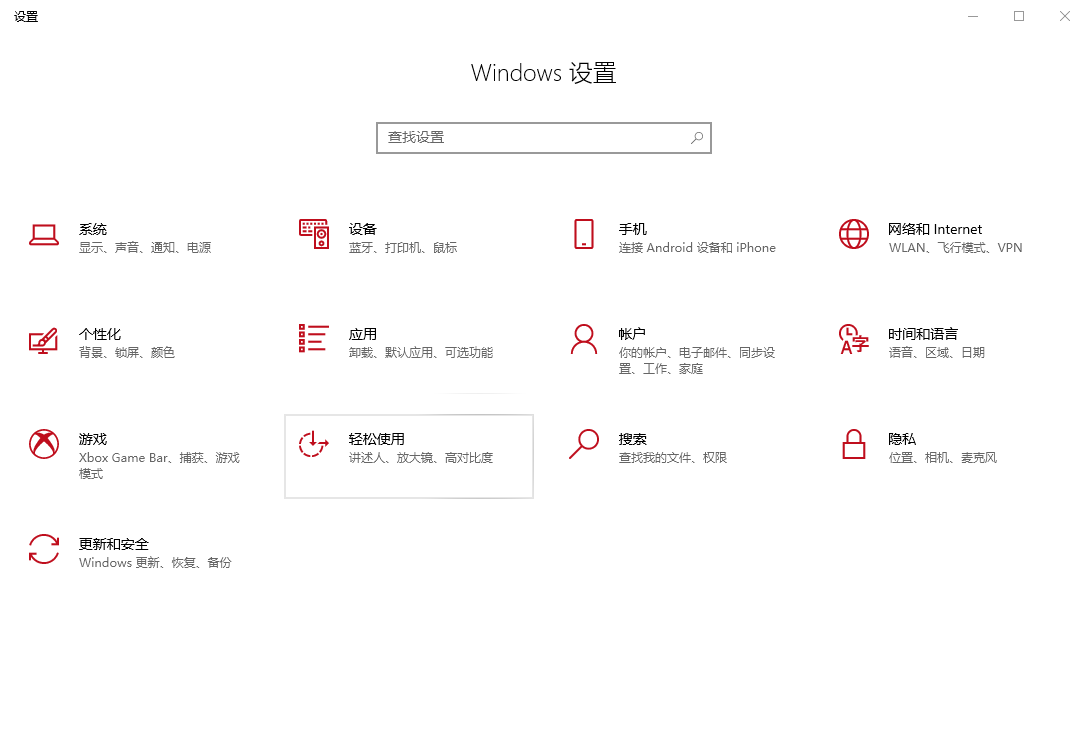The width and height of the screenshot is (1088, 743).
Task: Maximize the 设置 window
Action: click(x=1019, y=16)
